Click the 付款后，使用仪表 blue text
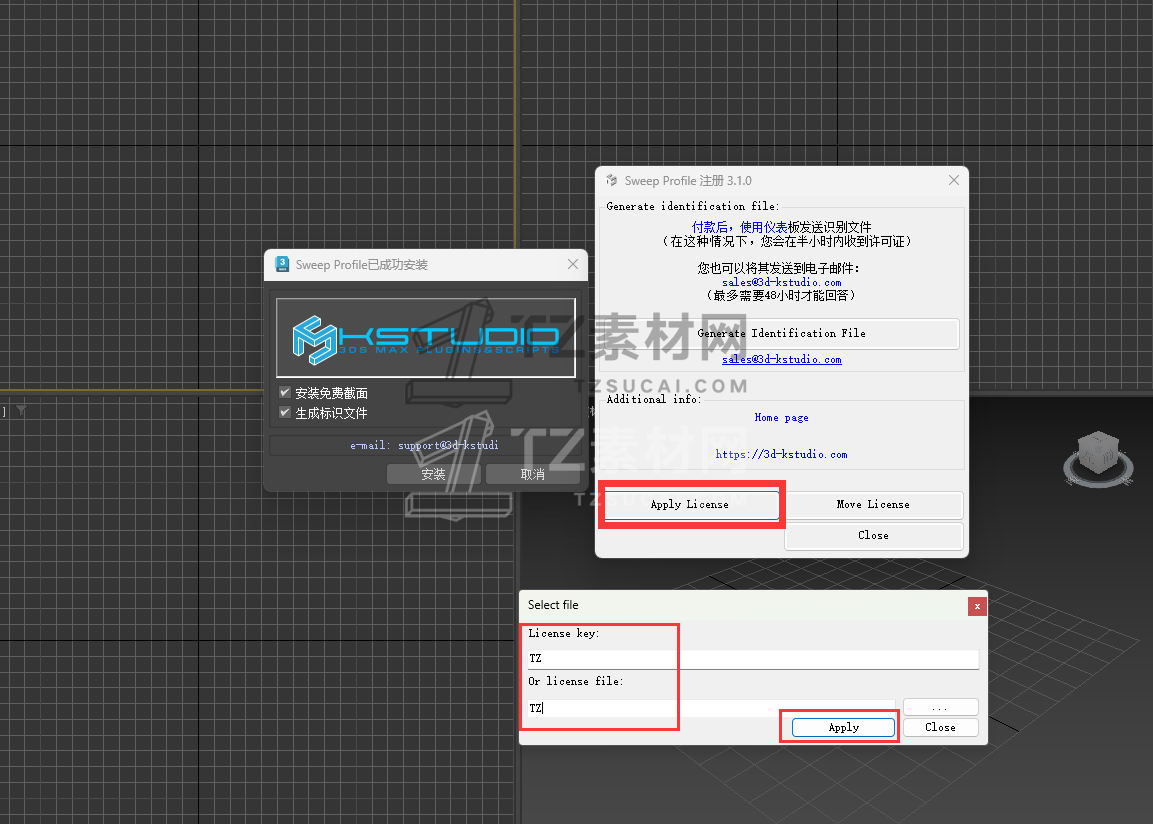Viewport: 1153px width, 824px height. click(x=739, y=227)
